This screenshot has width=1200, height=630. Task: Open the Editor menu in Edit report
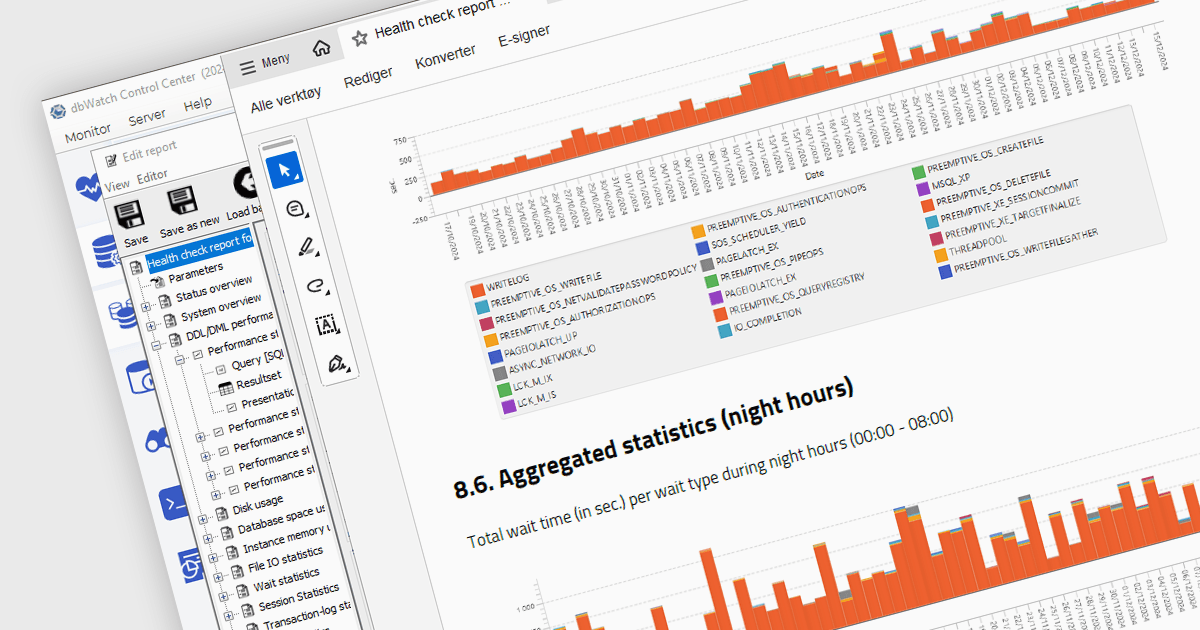tap(152, 176)
